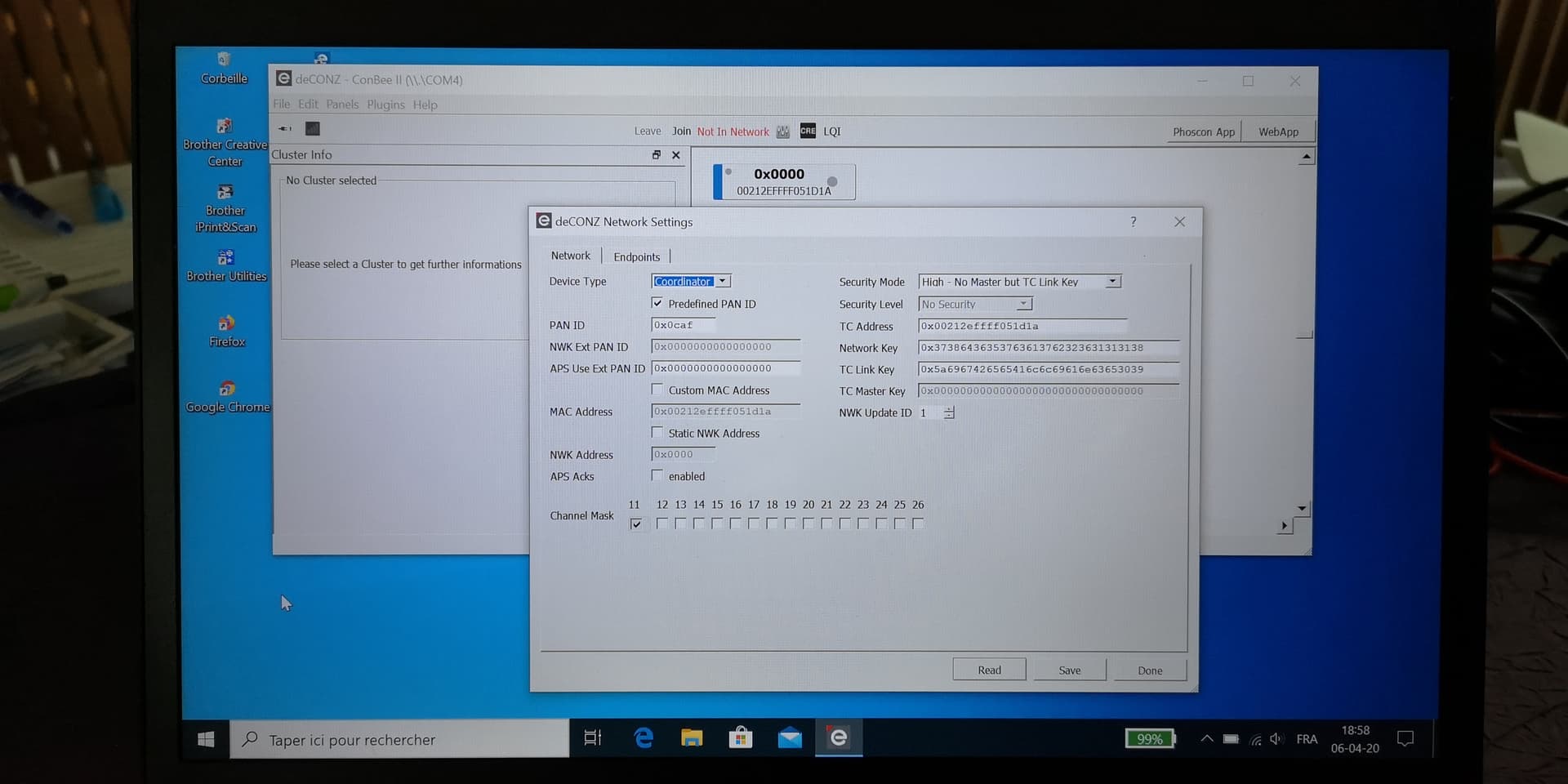Launch Microsoft Edge from the taskbar
The image size is (1568, 784).
click(644, 738)
